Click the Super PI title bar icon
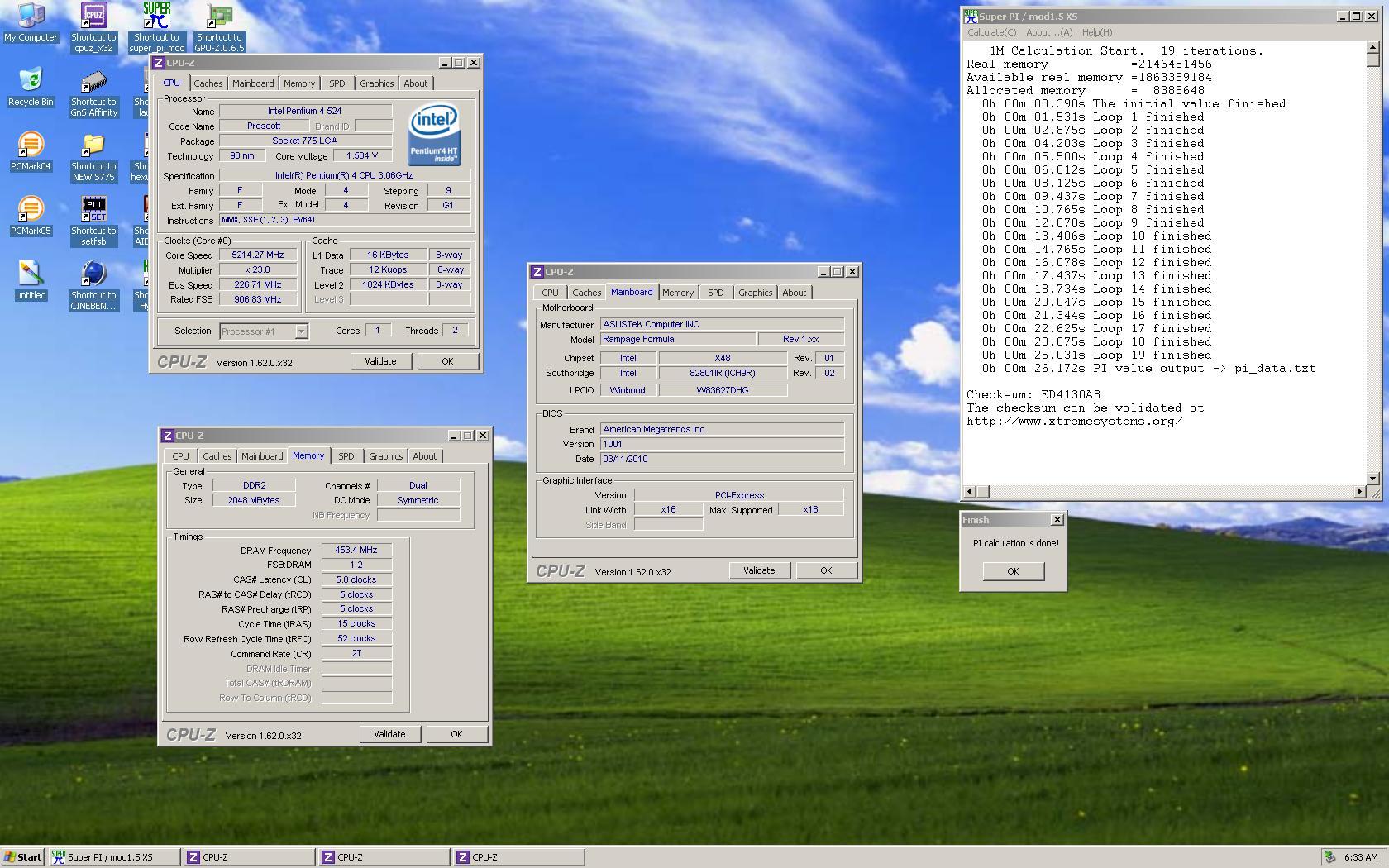 pos(971,16)
